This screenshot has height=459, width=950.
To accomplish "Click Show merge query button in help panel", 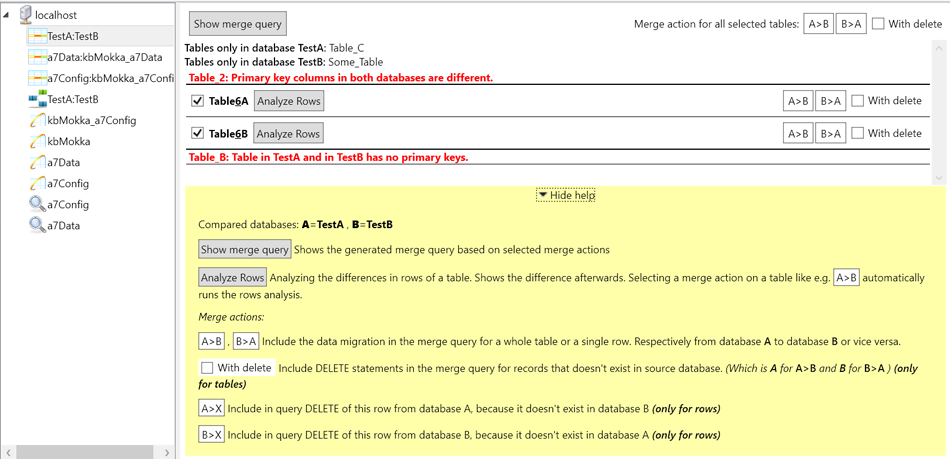I will (x=245, y=249).
